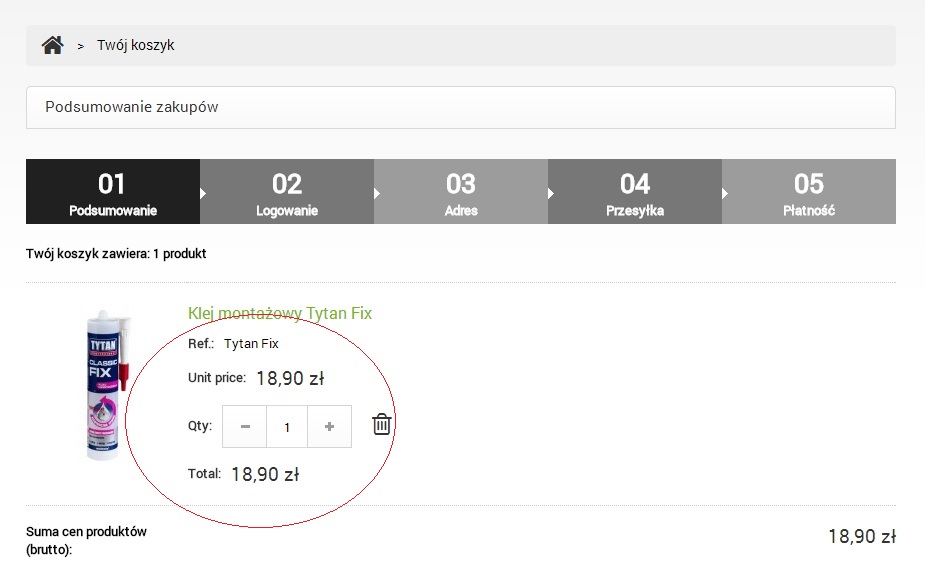
Task: Click the Twój koszyk breadcrumb
Action: coord(136,45)
